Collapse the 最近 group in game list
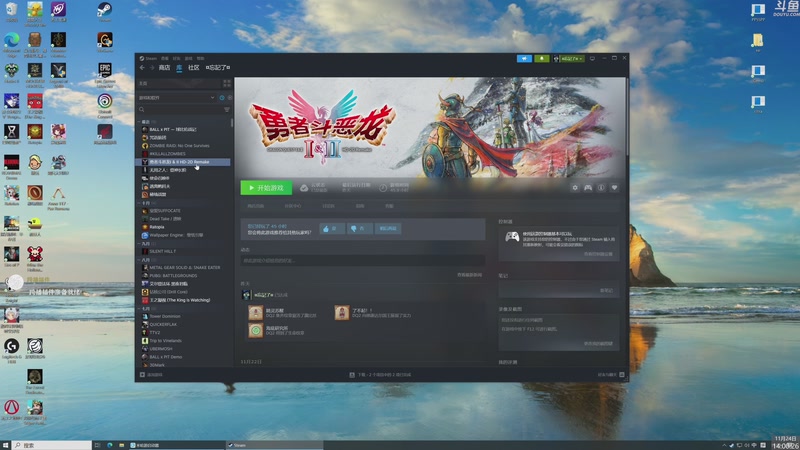This screenshot has width=800, height=450. pyautogui.click(x=139, y=121)
